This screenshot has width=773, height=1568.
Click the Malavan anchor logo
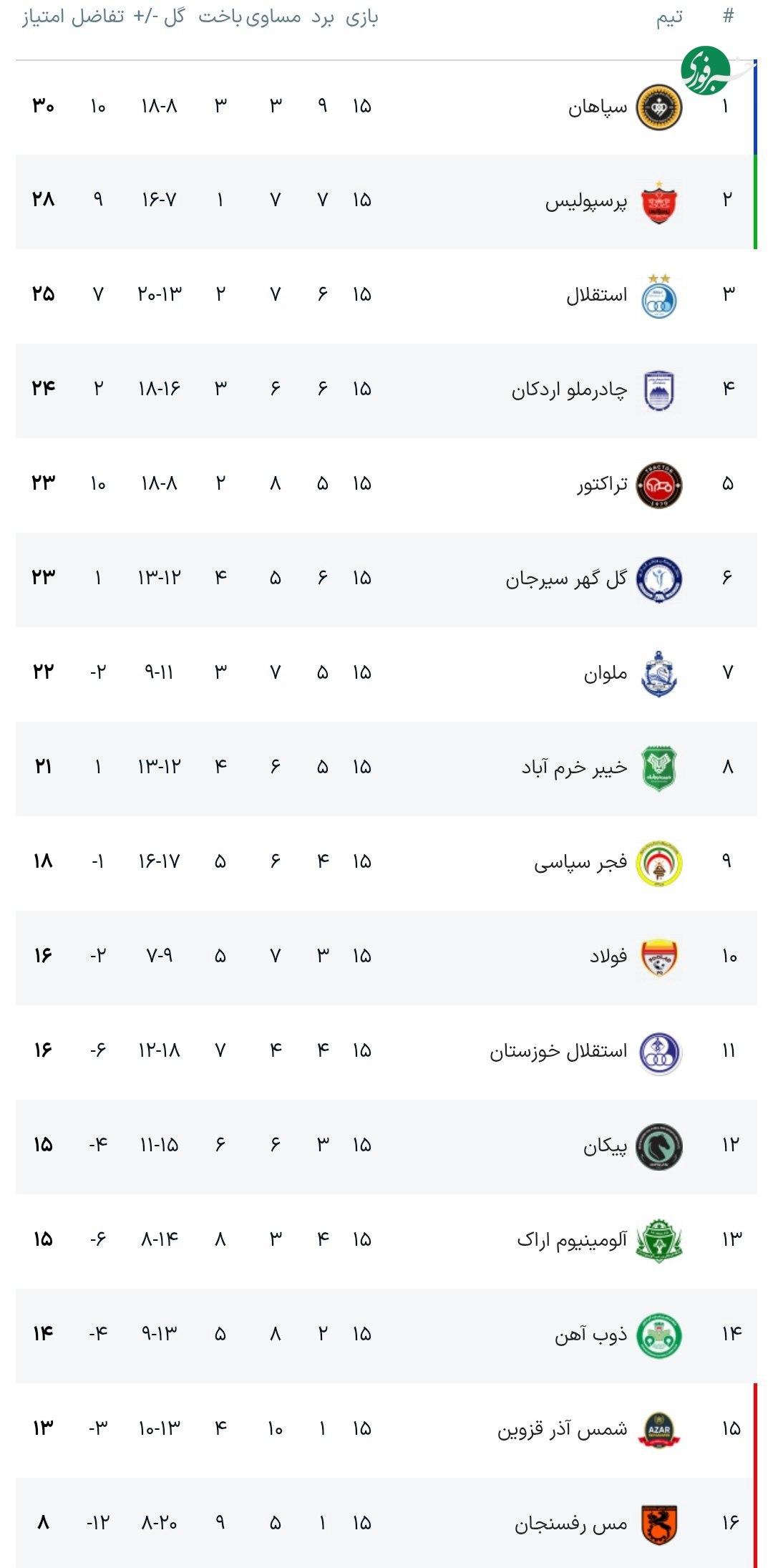point(658,674)
